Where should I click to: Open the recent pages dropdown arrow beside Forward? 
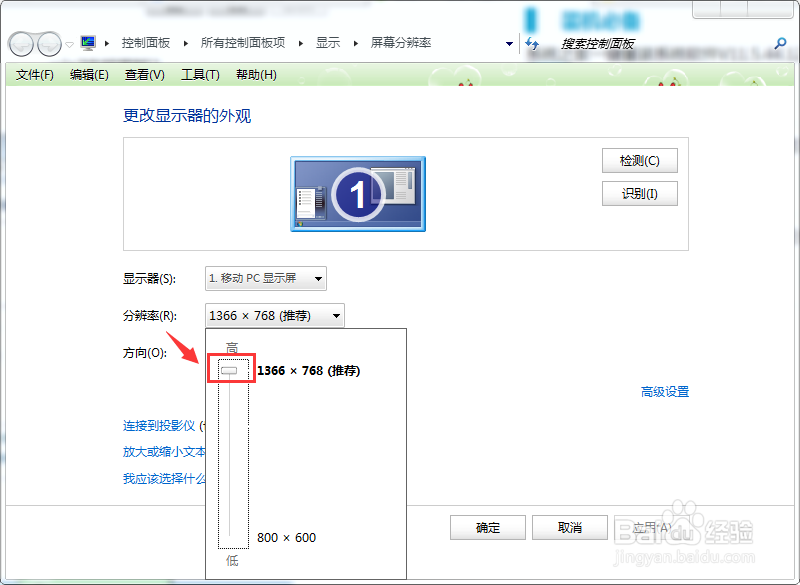pos(70,44)
